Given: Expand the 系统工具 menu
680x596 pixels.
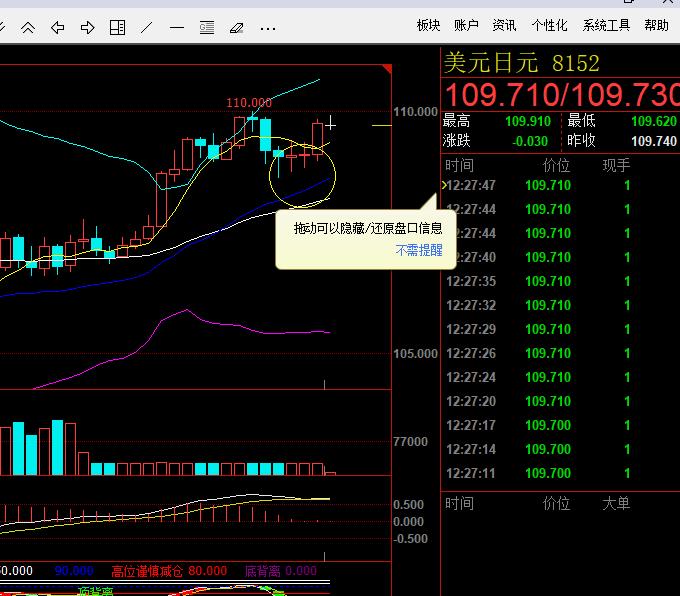Looking at the screenshot, I should pos(606,25).
